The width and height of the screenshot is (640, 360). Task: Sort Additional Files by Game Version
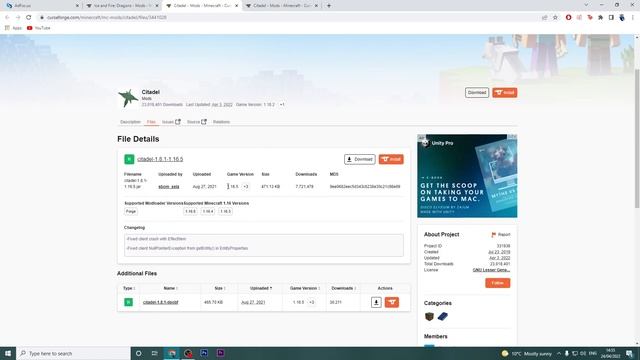click(305, 288)
